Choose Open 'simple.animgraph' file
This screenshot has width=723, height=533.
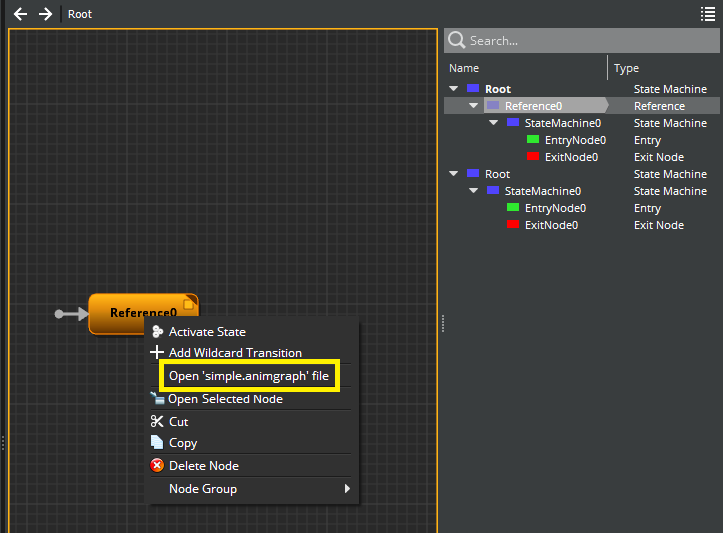(x=249, y=376)
